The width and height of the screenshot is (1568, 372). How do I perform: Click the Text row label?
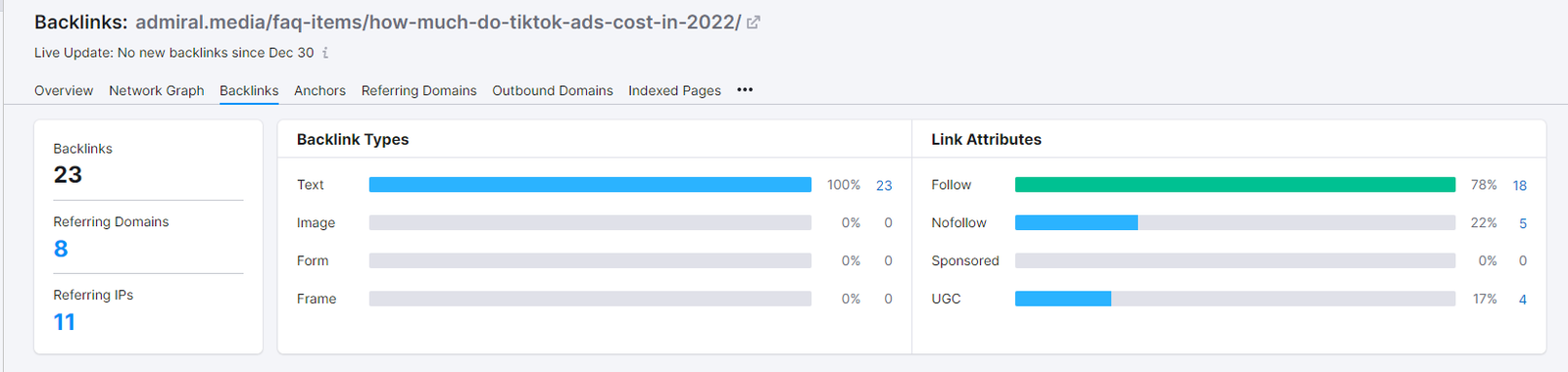coord(311,185)
